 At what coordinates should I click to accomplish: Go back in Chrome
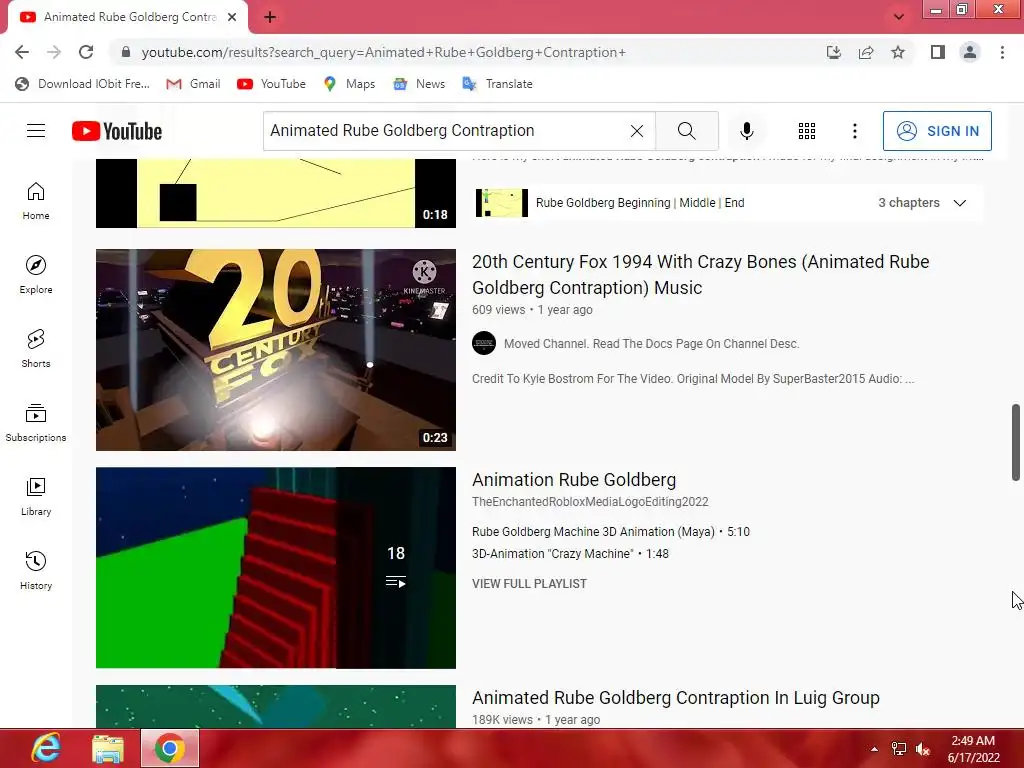(x=22, y=52)
